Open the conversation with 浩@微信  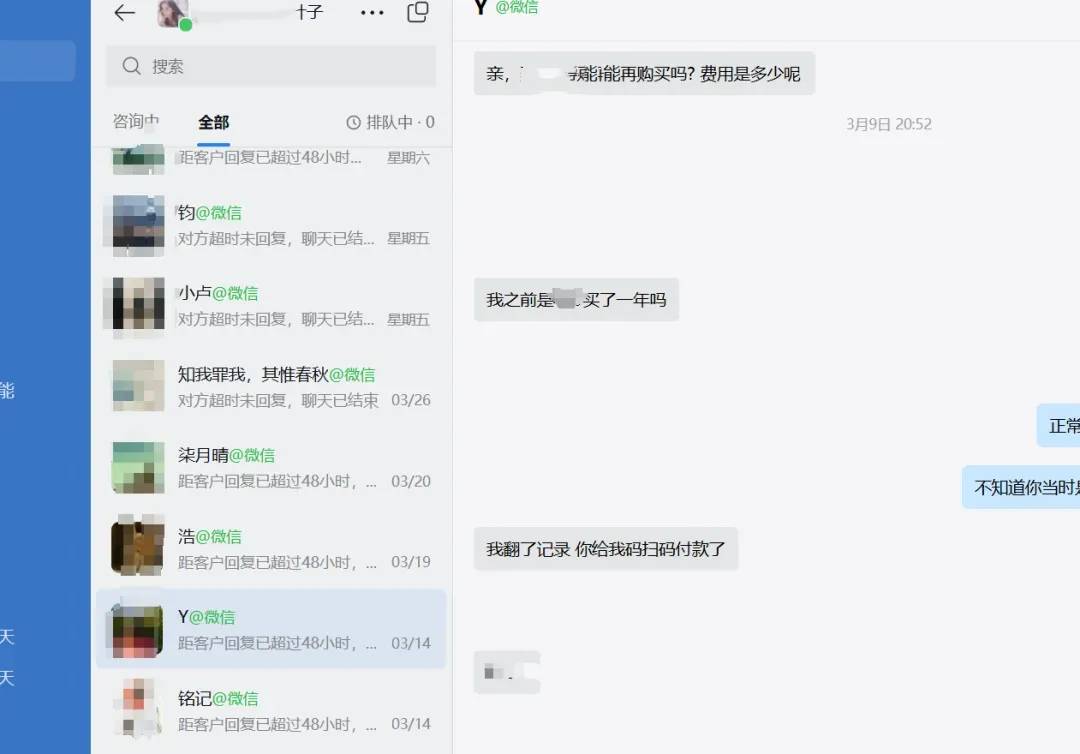[x=271, y=549]
